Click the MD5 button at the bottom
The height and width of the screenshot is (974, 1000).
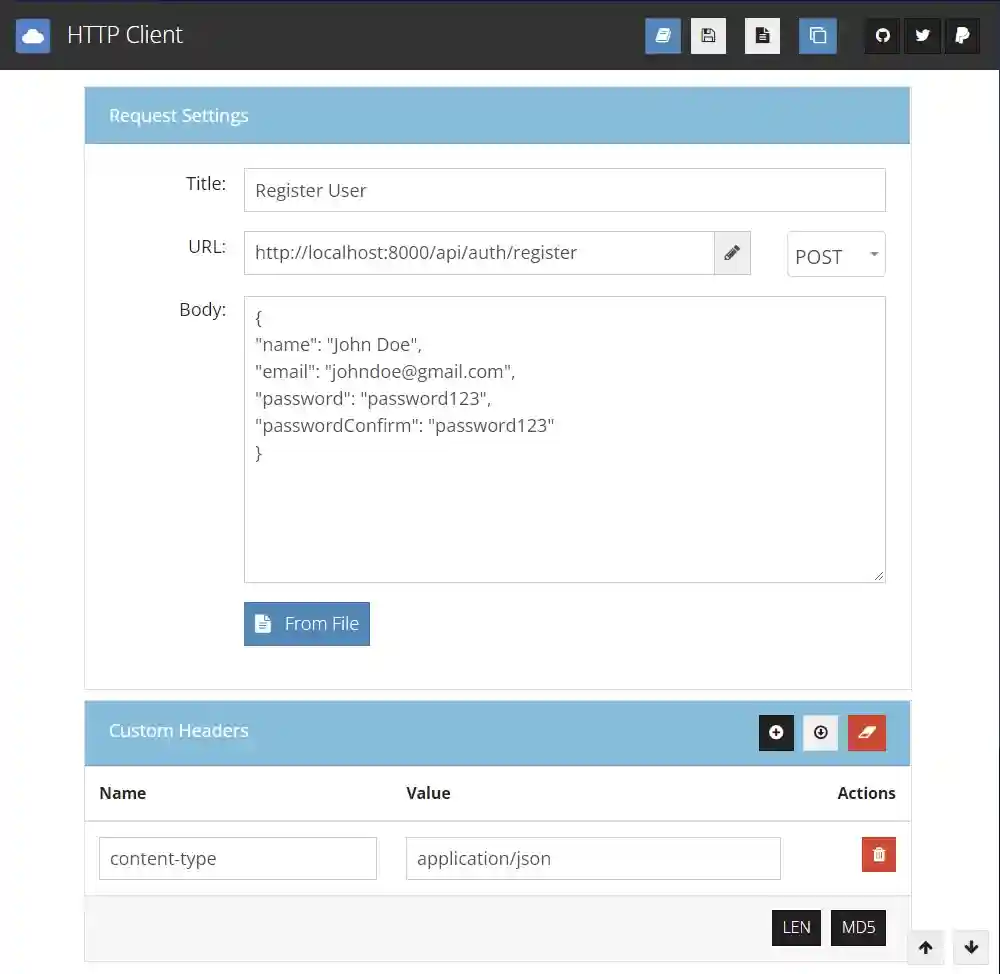pos(858,927)
